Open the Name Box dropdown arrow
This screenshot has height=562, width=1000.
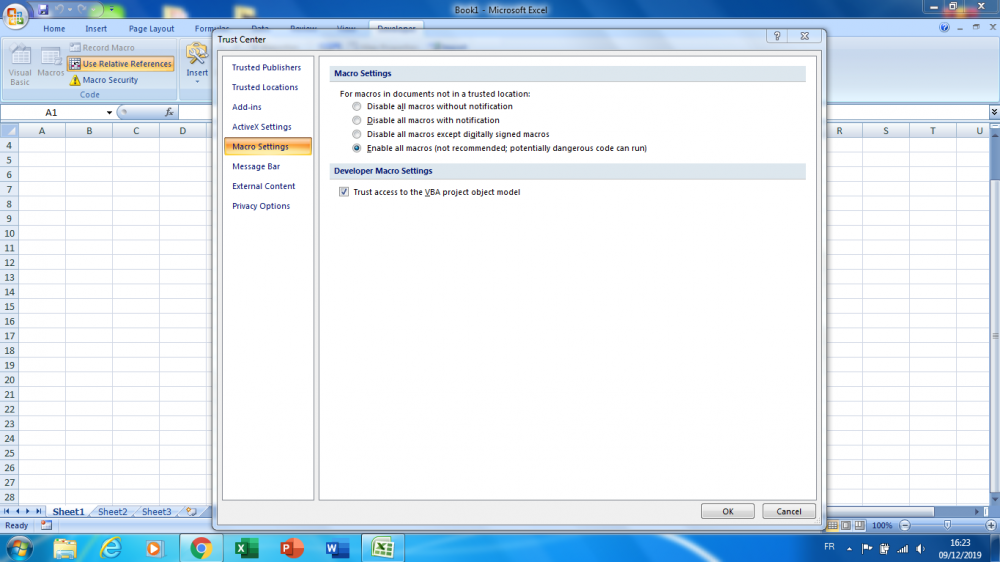[109, 113]
